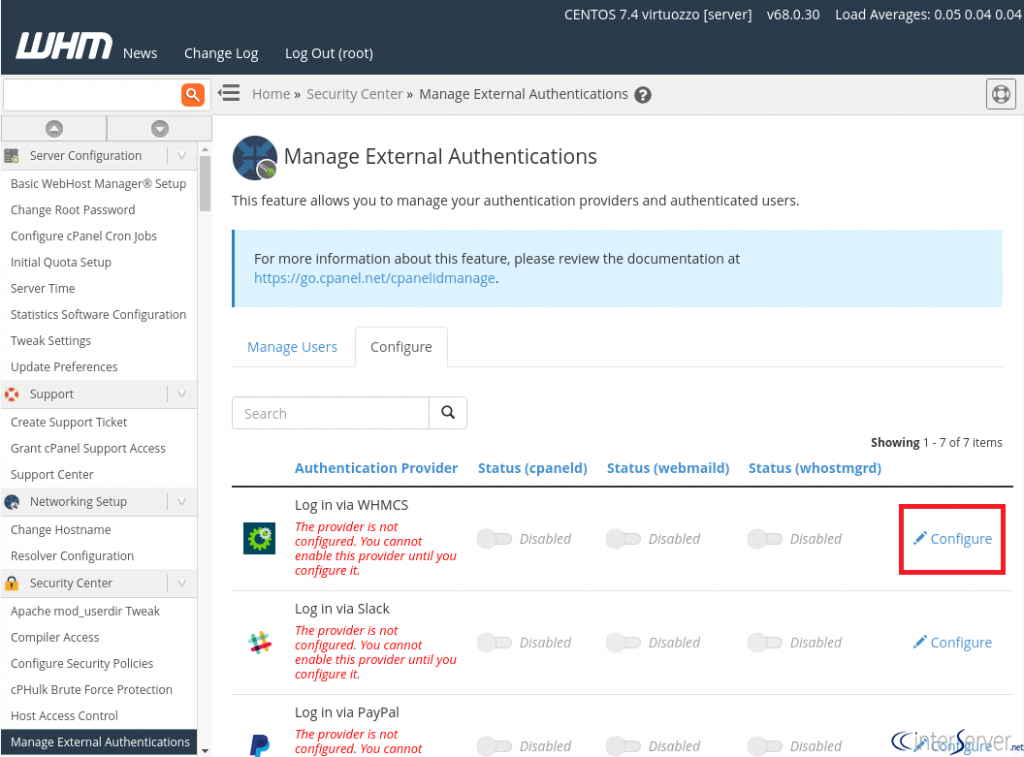The height and width of the screenshot is (757, 1024).
Task: Click the support lifebuoy icon at top right
Action: click(1000, 94)
